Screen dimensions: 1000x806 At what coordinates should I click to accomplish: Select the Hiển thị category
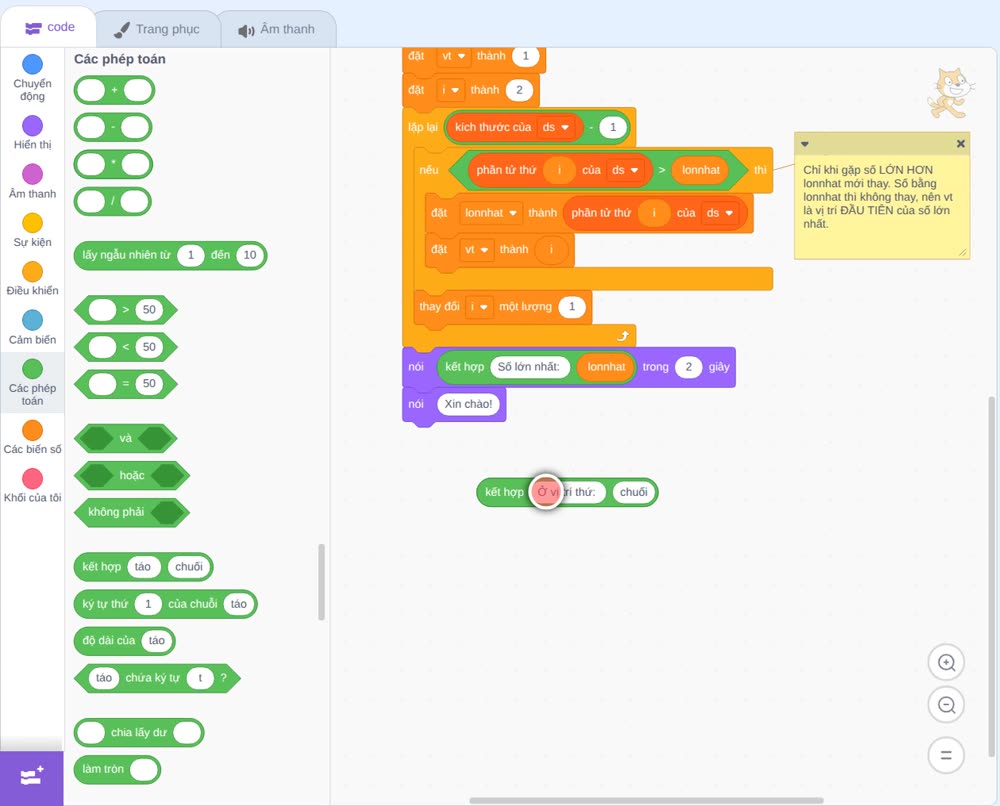(33, 133)
